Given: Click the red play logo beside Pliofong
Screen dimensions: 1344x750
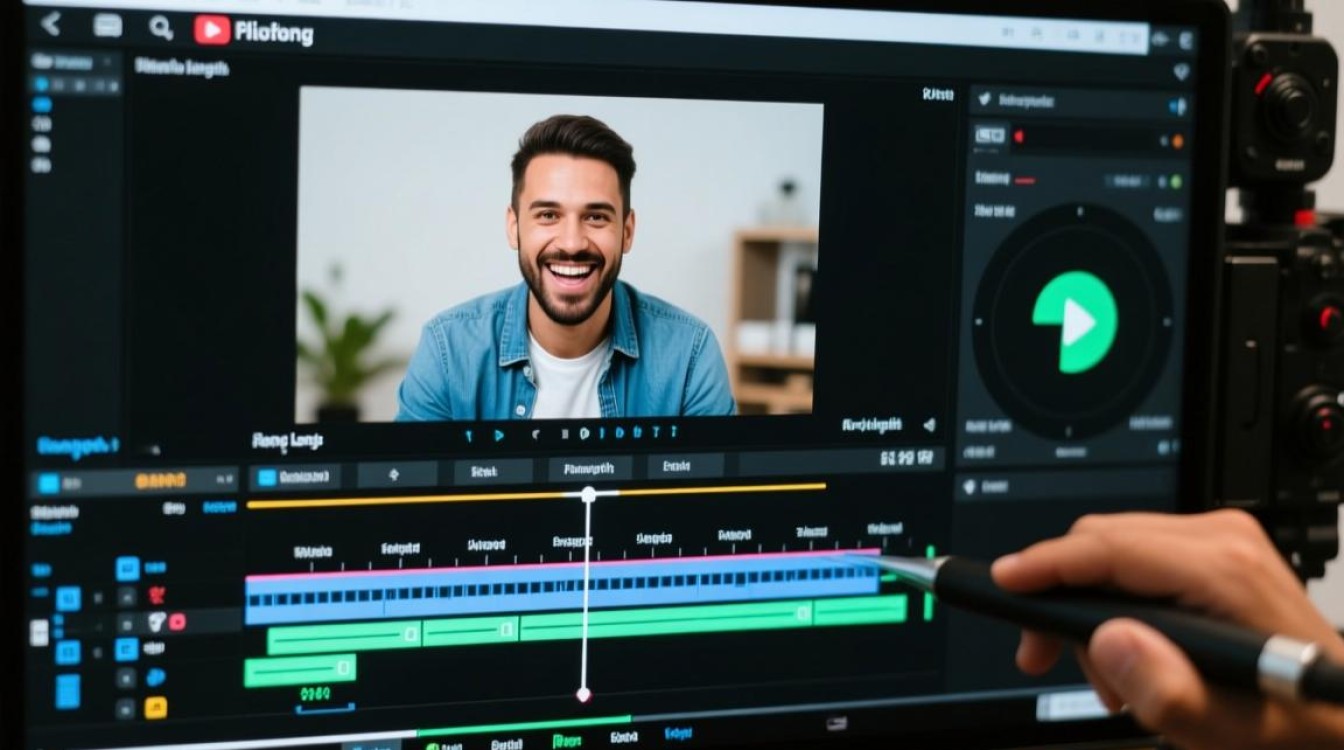Looking at the screenshot, I should [x=212, y=30].
